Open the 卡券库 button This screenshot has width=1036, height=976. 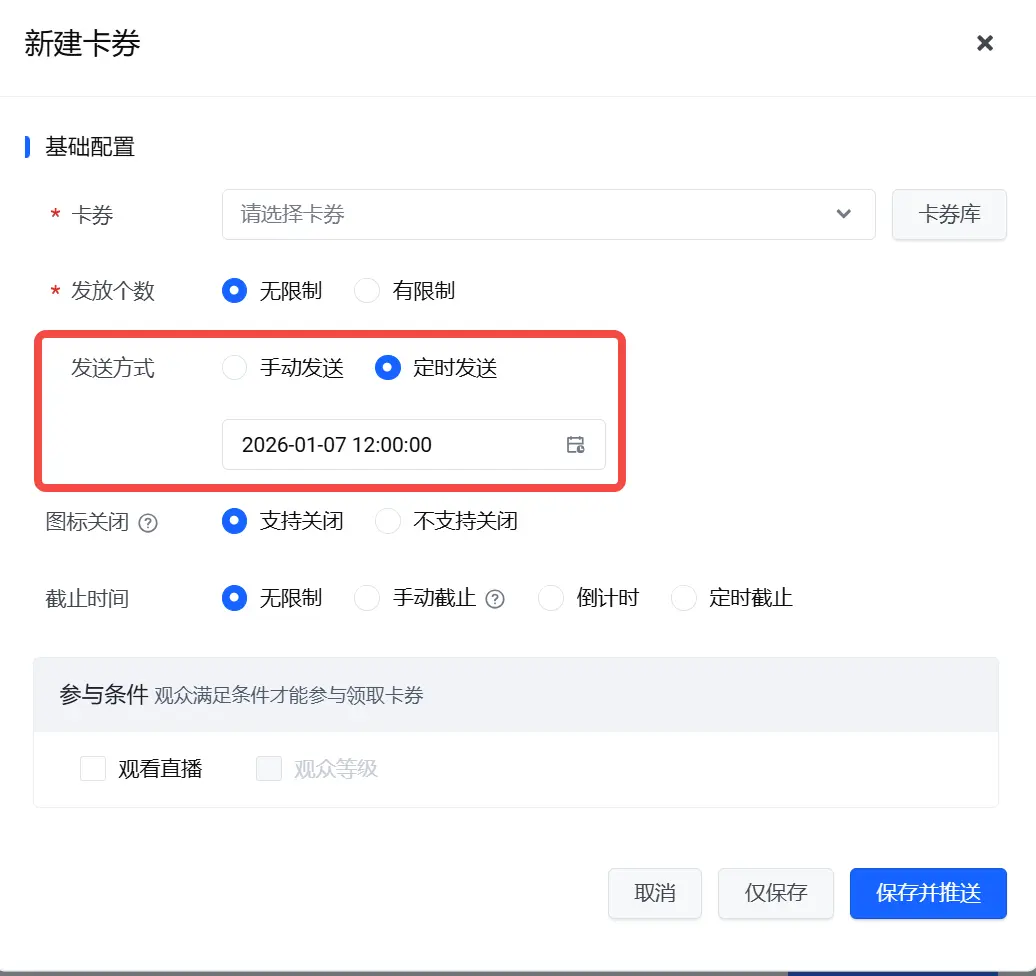tap(949, 215)
